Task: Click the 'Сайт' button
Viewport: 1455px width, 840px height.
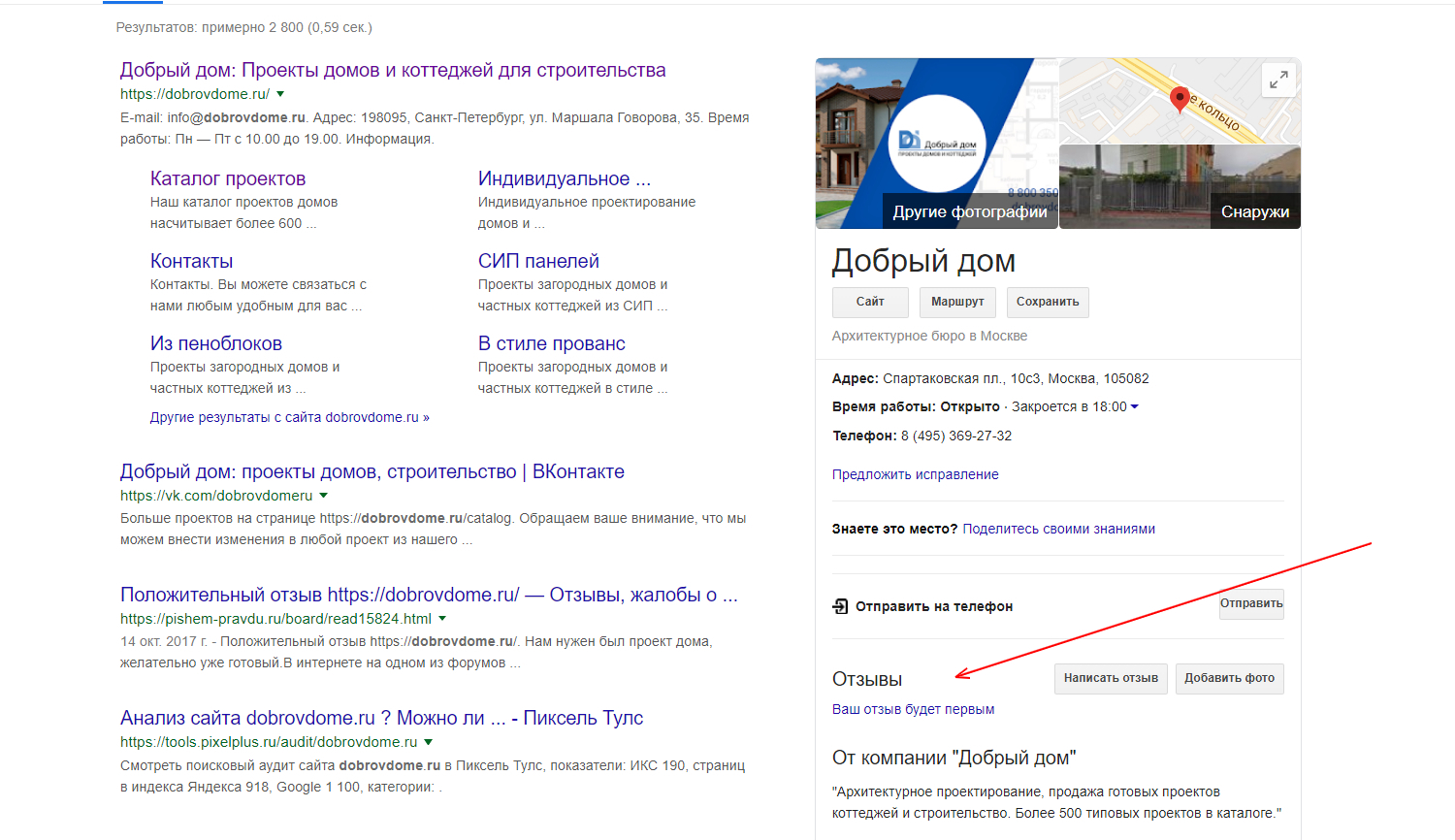Action: [870, 302]
